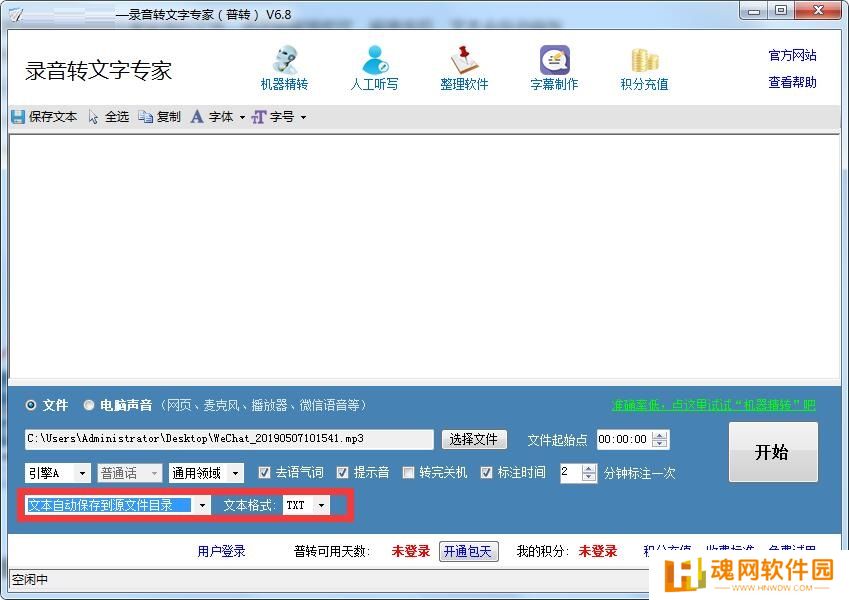Viewport: 849px width, 600px height.
Task: Click the mp3 file path field
Action: (x=229, y=439)
